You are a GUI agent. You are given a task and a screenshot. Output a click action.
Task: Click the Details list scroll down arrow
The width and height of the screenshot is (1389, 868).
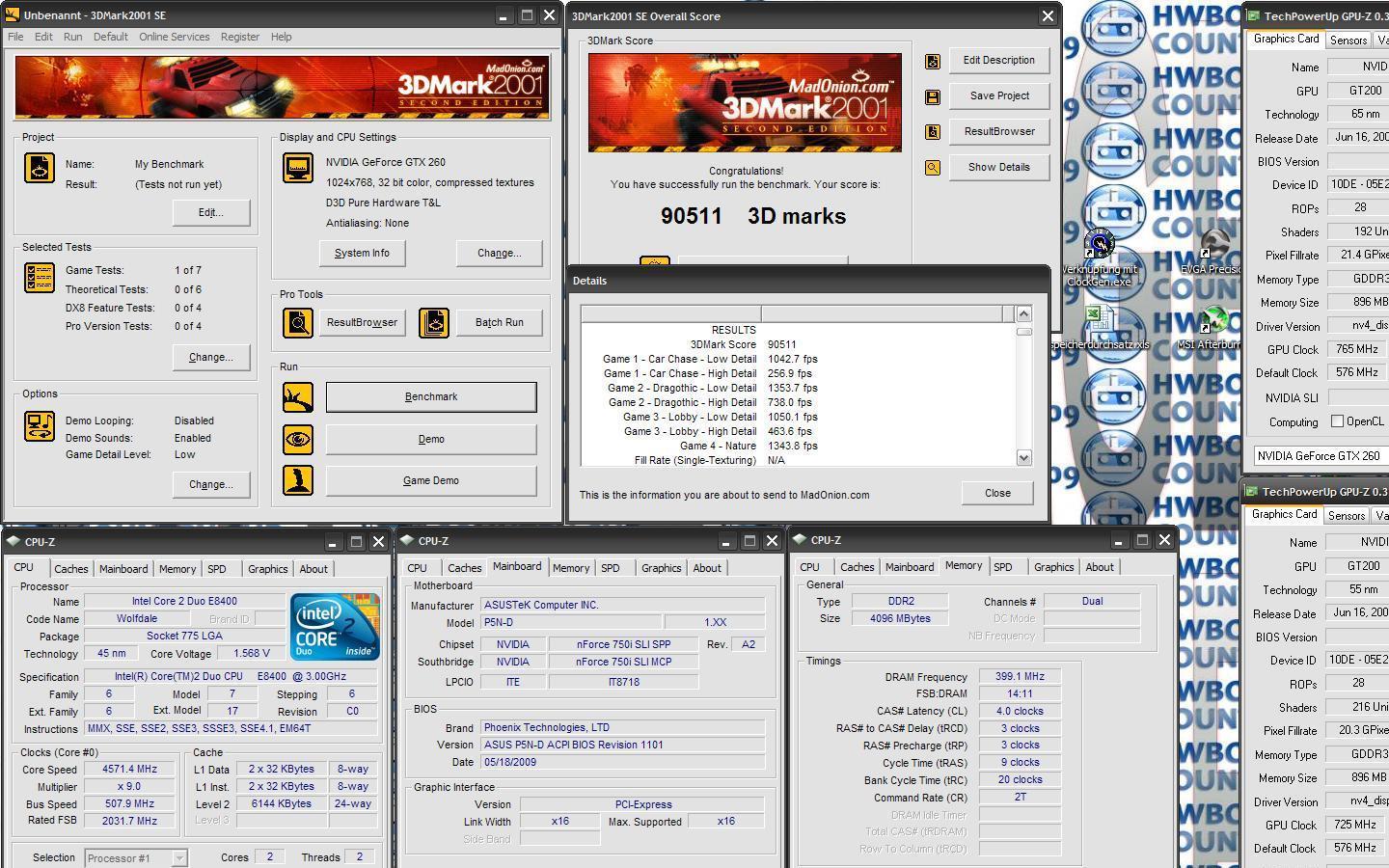tap(1024, 458)
